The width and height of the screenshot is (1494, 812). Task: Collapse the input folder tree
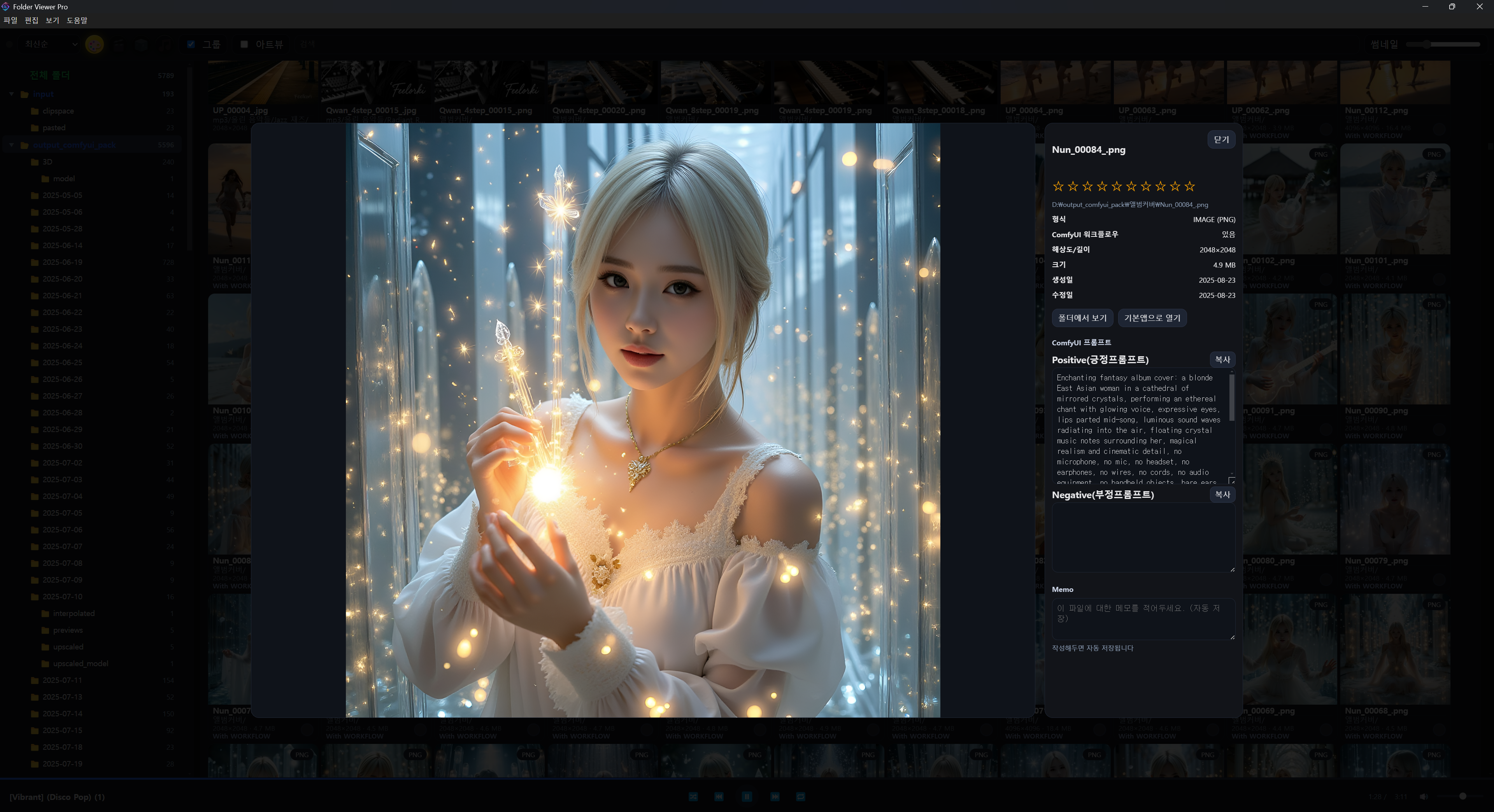pyautogui.click(x=12, y=94)
